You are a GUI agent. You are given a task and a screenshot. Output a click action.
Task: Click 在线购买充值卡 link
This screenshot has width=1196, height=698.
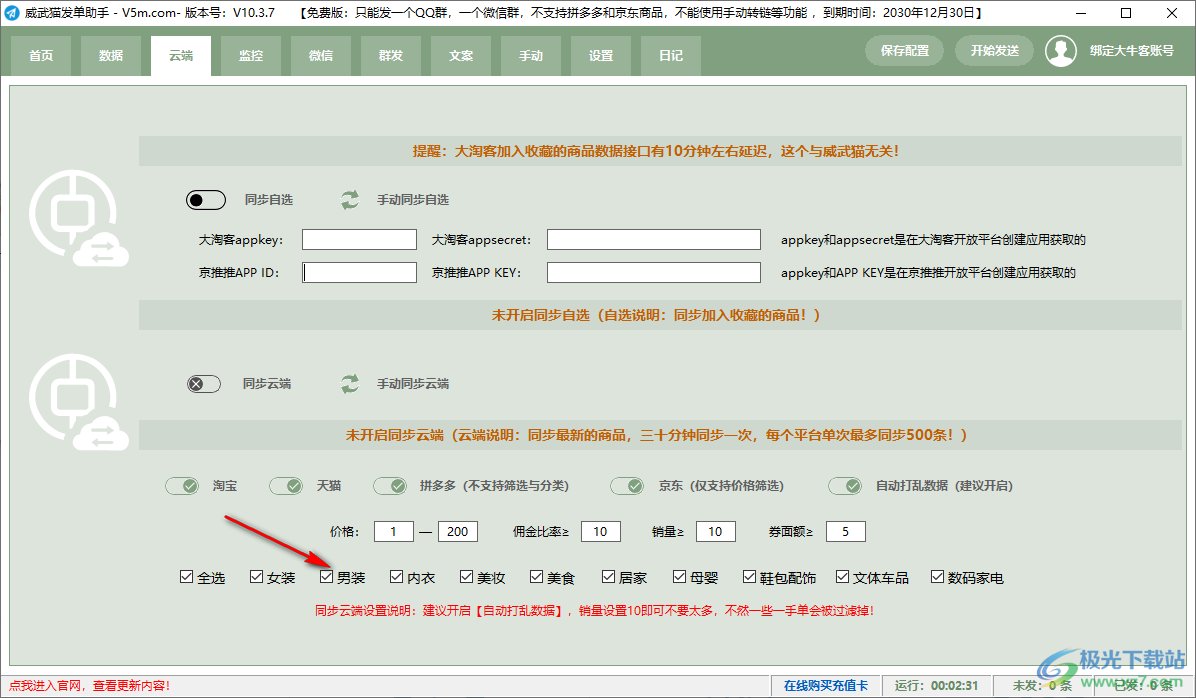(x=826, y=686)
